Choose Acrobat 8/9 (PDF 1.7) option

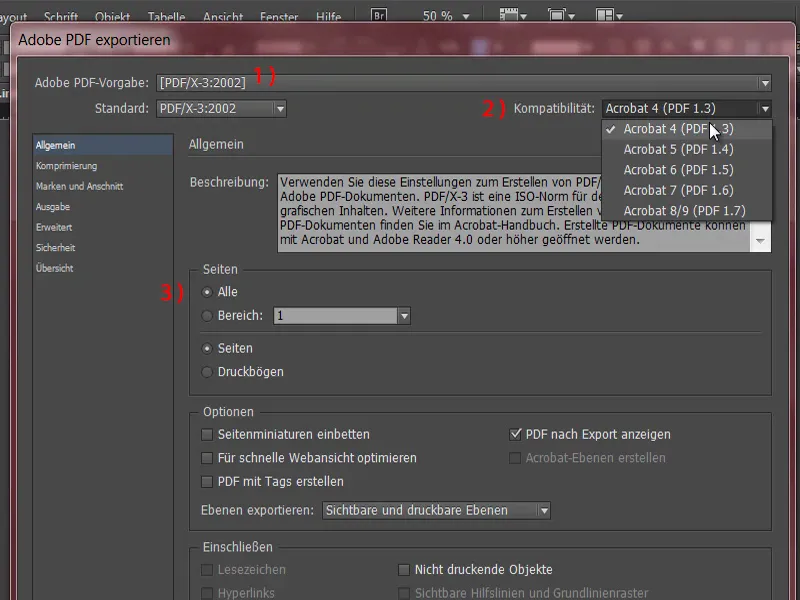click(x=687, y=211)
